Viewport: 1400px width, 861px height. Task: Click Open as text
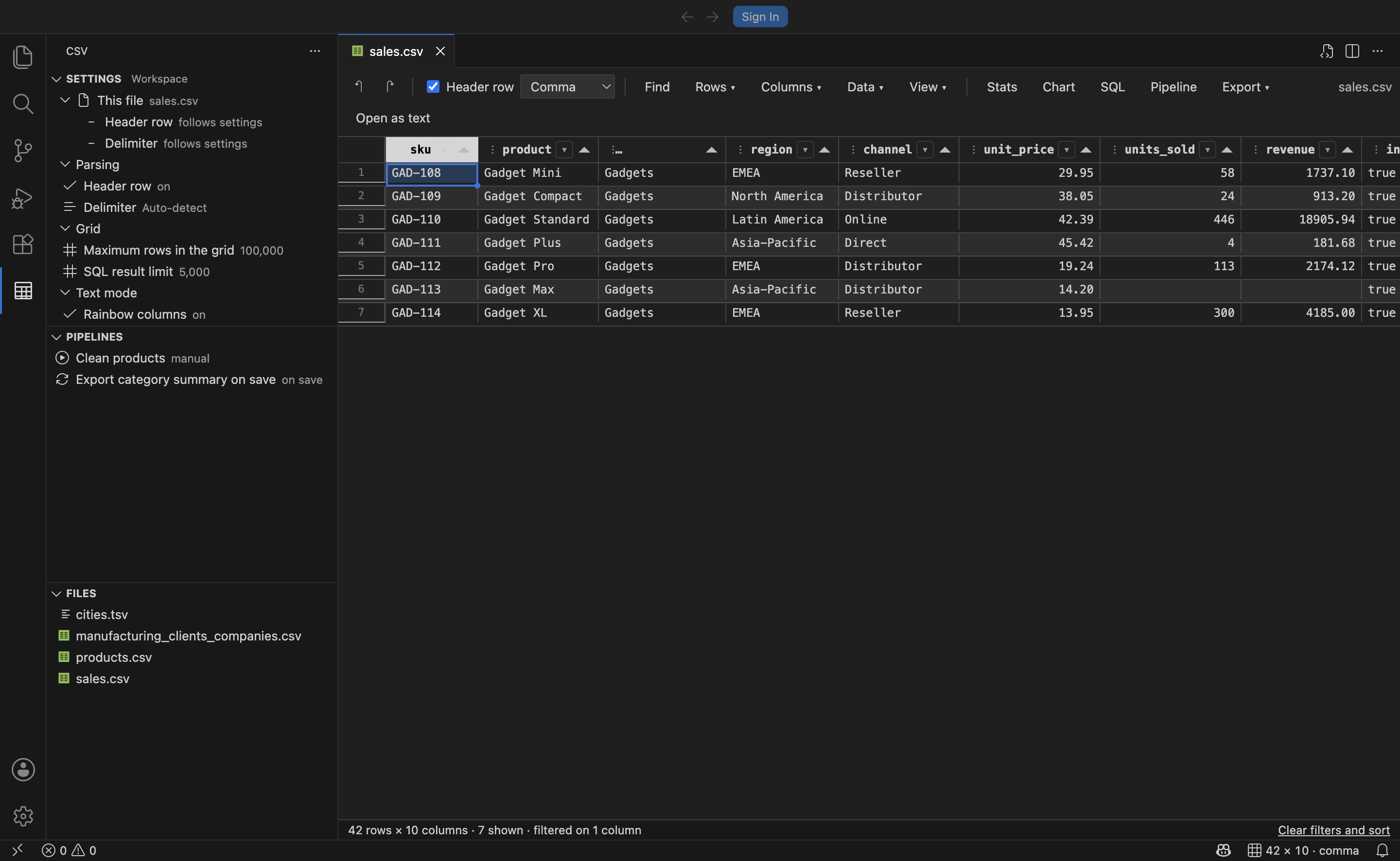click(x=393, y=118)
